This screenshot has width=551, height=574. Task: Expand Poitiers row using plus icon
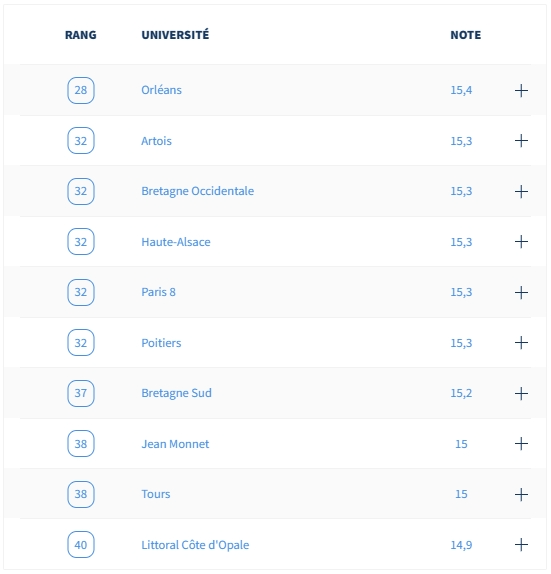point(521,343)
